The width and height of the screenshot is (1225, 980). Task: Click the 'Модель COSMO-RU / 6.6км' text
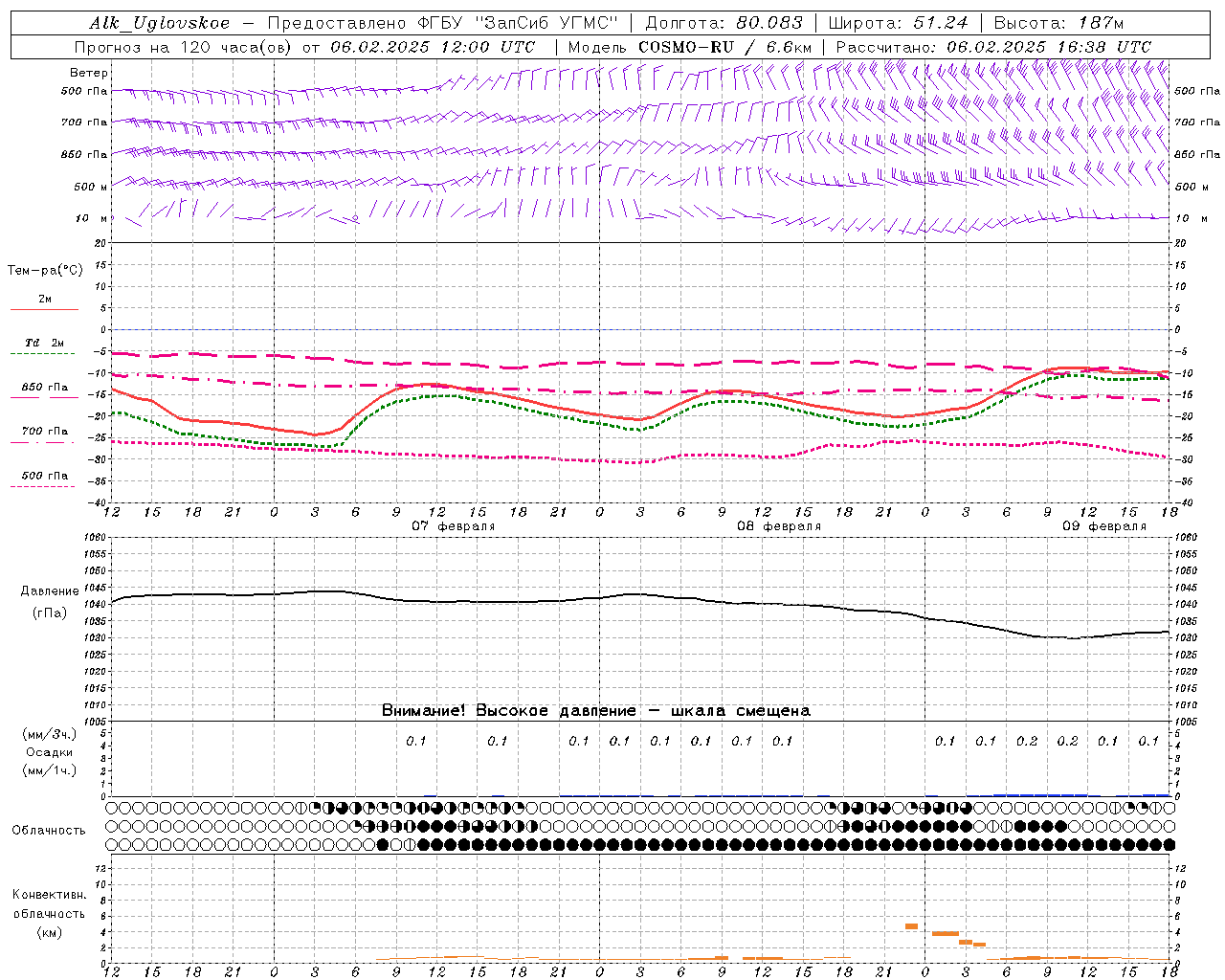click(x=689, y=47)
